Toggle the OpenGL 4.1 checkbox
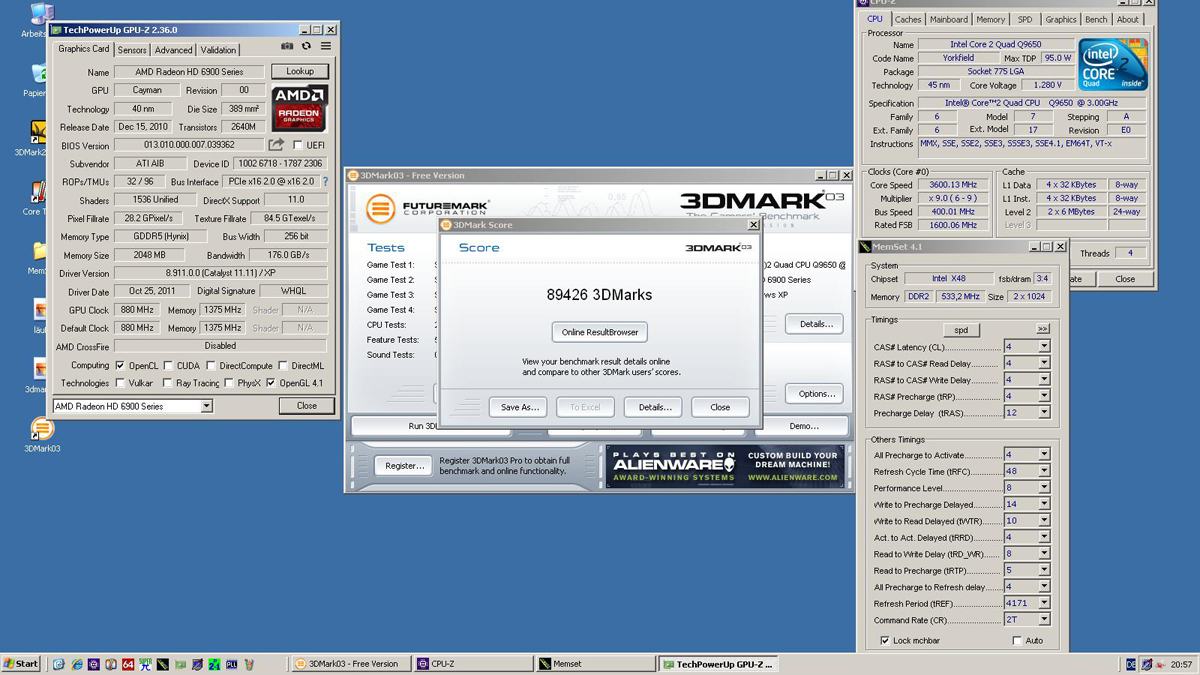 coord(271,383)
